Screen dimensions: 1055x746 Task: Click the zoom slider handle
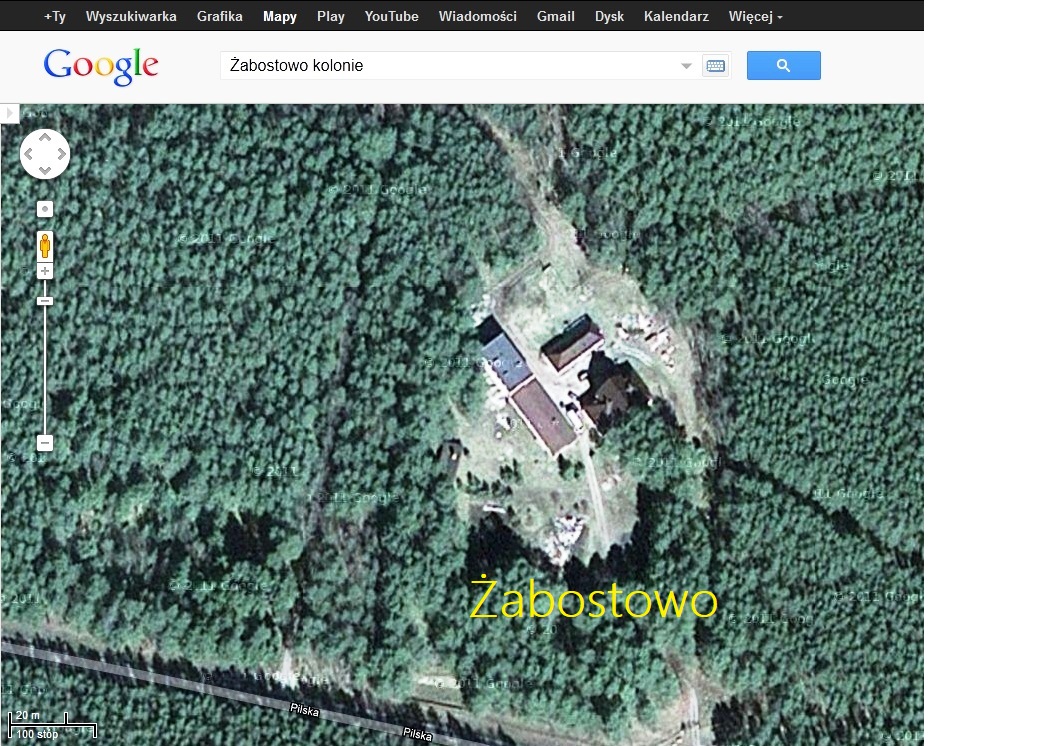[45, 301]
